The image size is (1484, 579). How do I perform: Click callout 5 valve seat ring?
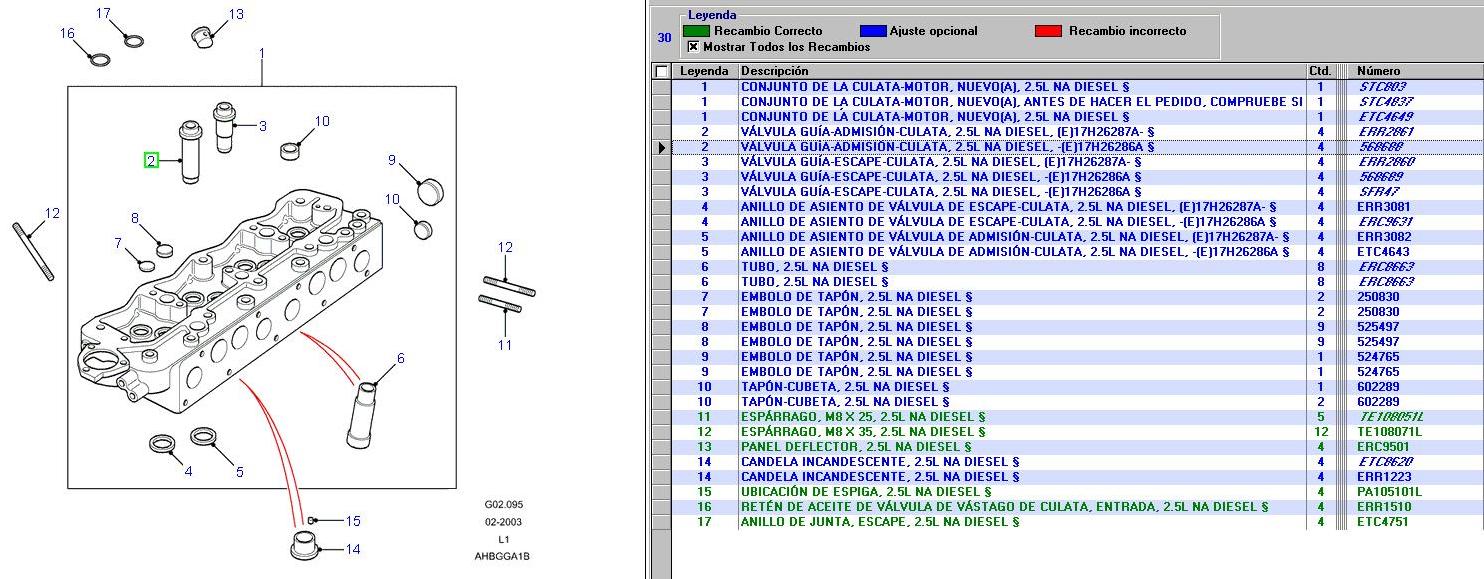pos(240,472)
